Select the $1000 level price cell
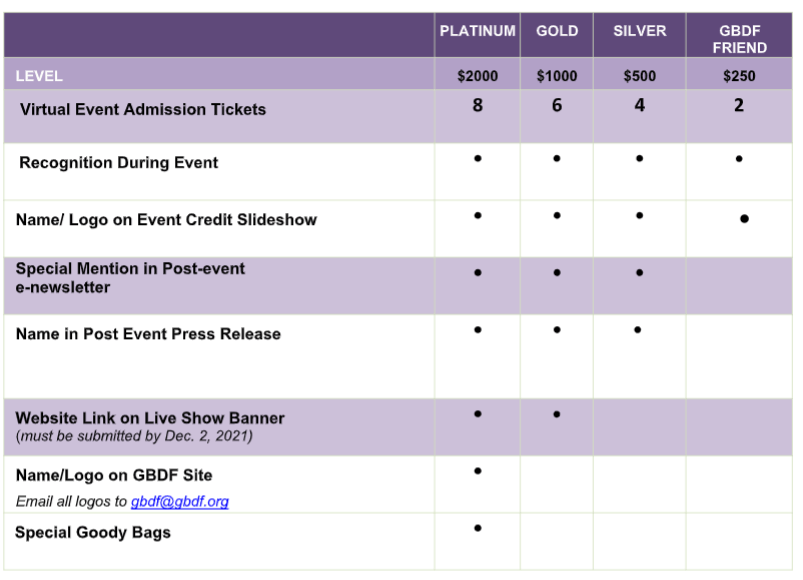This screenshot has width=803, height=580. pos(557,76)
